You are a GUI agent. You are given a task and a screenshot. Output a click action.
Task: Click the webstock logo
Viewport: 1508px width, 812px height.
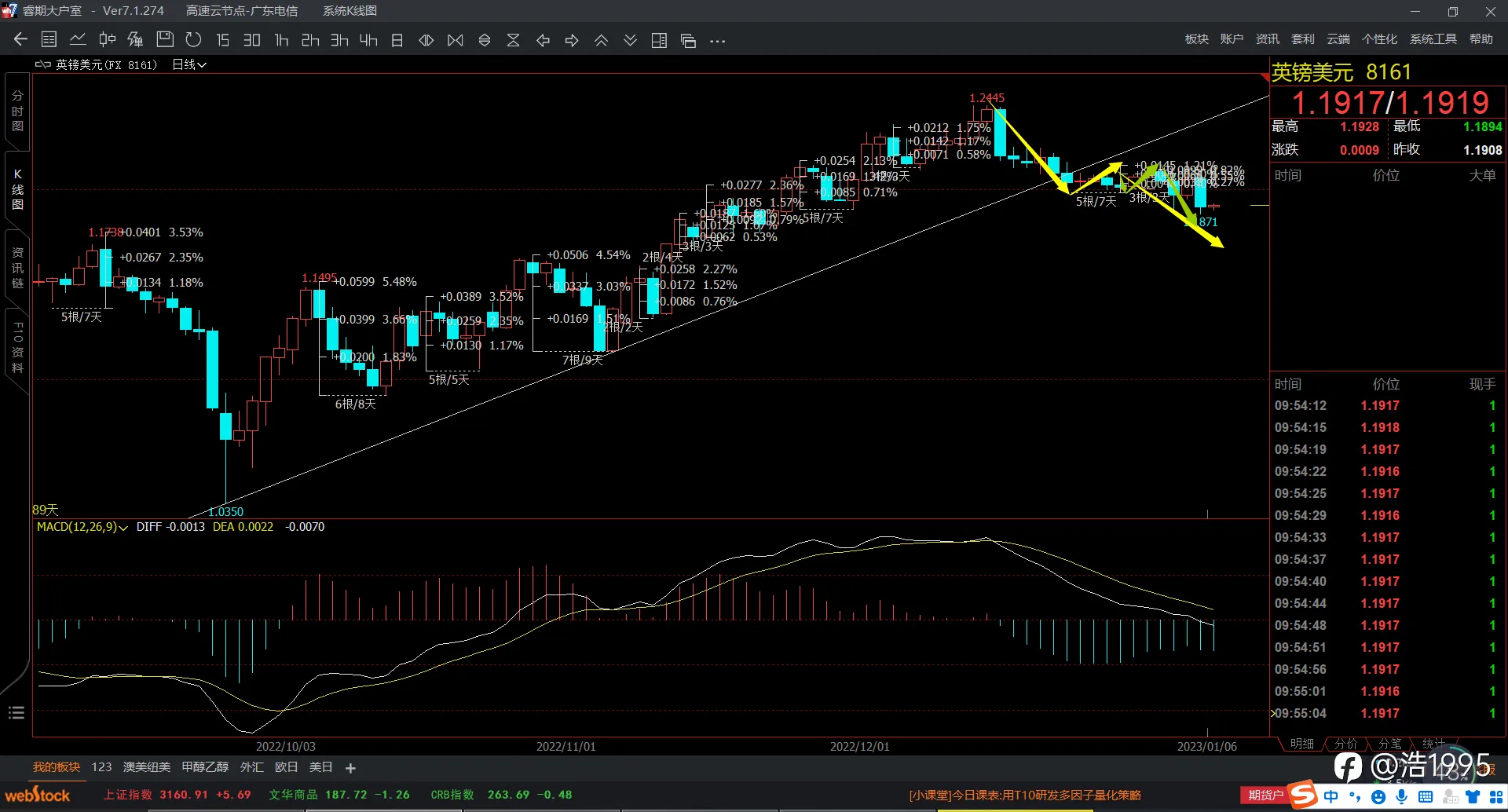[x=38, y=795]
